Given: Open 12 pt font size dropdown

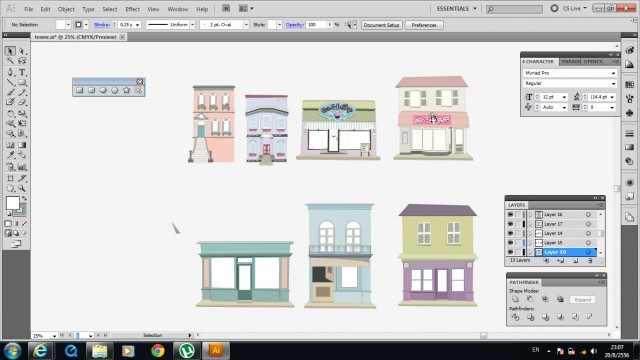Looking at the screenshot, I should (x=564, y=97).
